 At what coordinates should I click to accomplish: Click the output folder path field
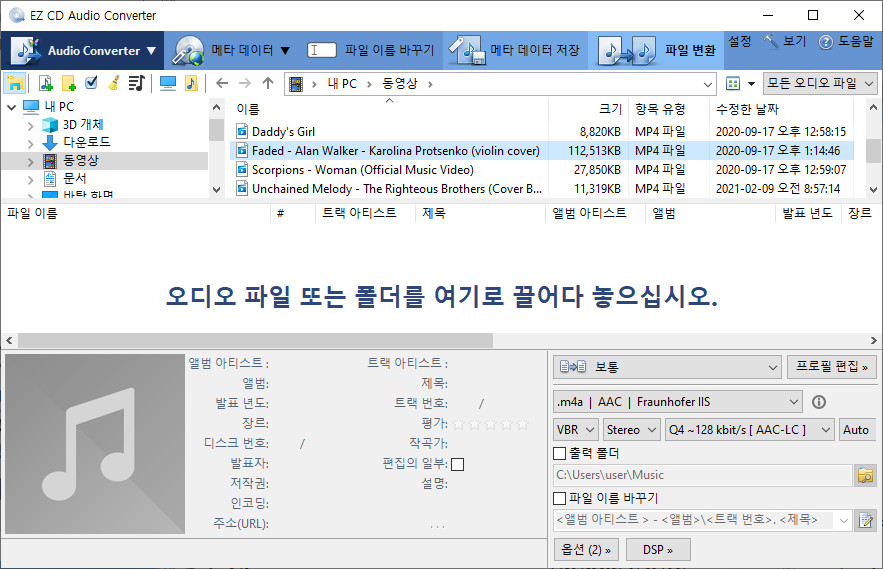[702, 475]
